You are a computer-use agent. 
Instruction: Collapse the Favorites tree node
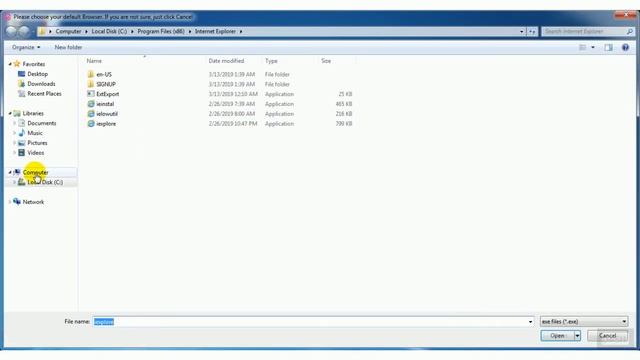click(10, 64)
